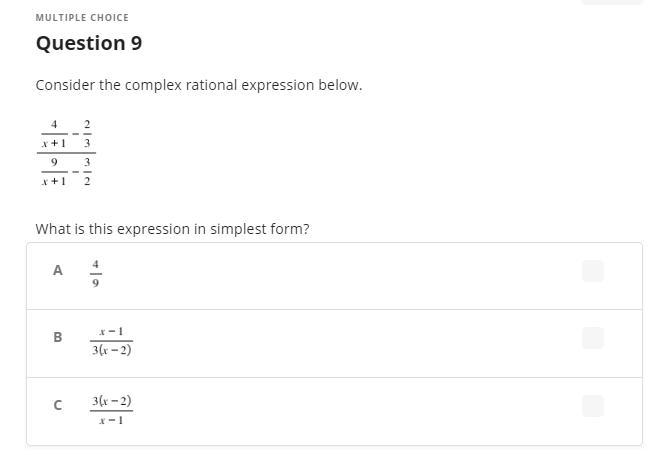The height and width of the screenshot is (455, 648).
Task: Pick the answer 3(x−2) over (x−1)
Action: tap(111, 409)
